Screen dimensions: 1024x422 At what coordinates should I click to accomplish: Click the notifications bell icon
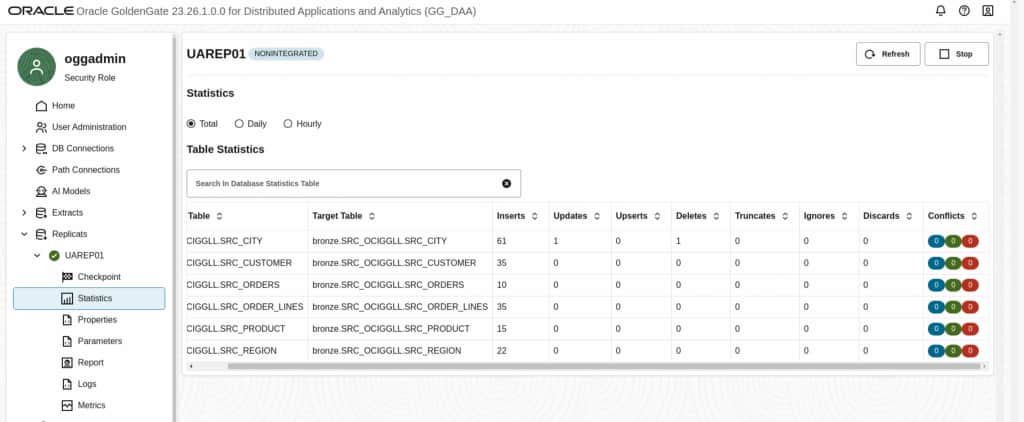point(940,11)
